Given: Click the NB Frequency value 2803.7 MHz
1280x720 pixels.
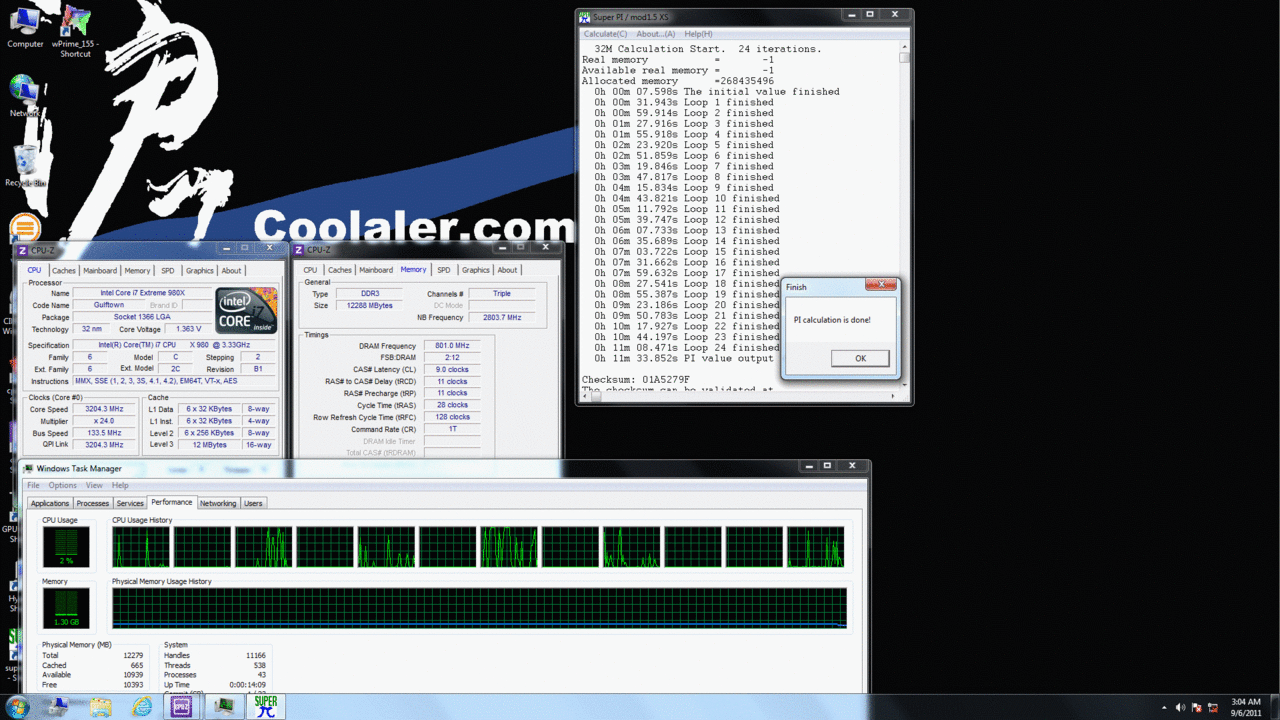Looking at the screenshot, I should [500, 318].
